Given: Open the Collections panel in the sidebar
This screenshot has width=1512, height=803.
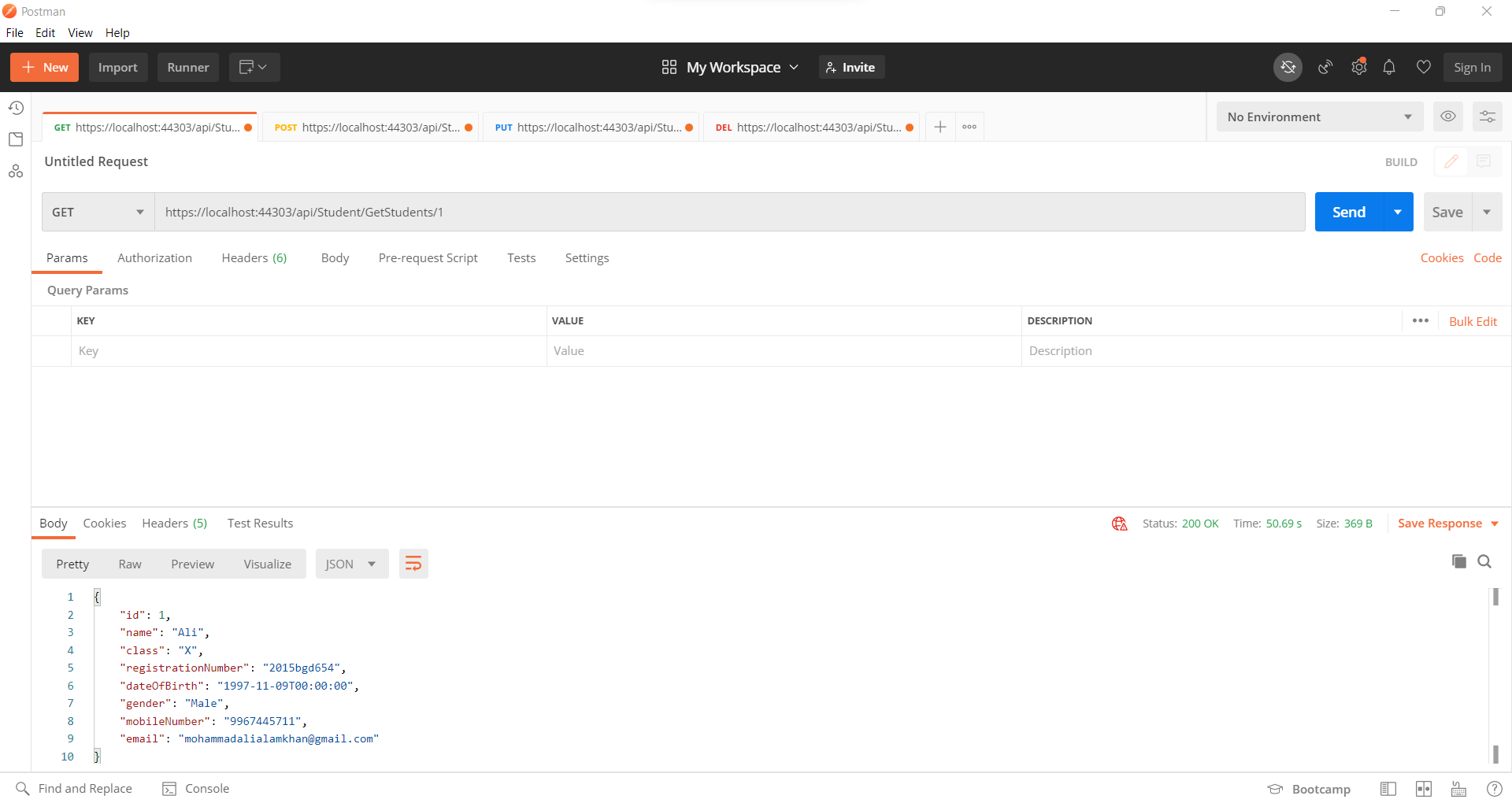Looking at the screenshot, I should pos(16,139).
